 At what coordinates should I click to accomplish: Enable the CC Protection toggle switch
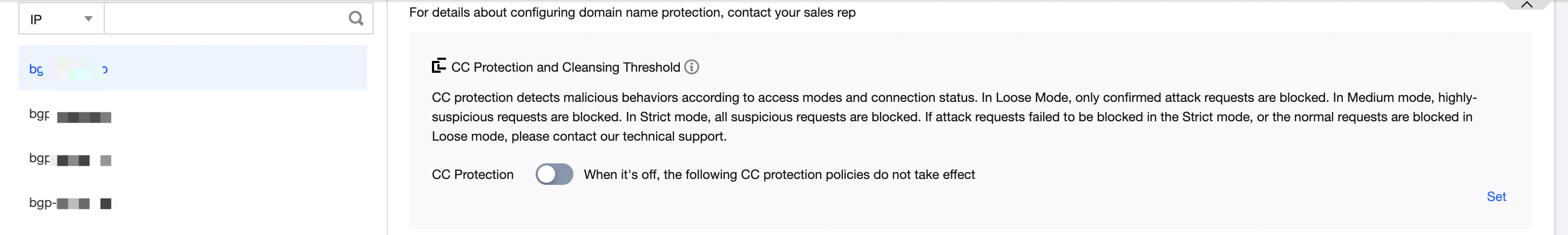click(554, 174)
